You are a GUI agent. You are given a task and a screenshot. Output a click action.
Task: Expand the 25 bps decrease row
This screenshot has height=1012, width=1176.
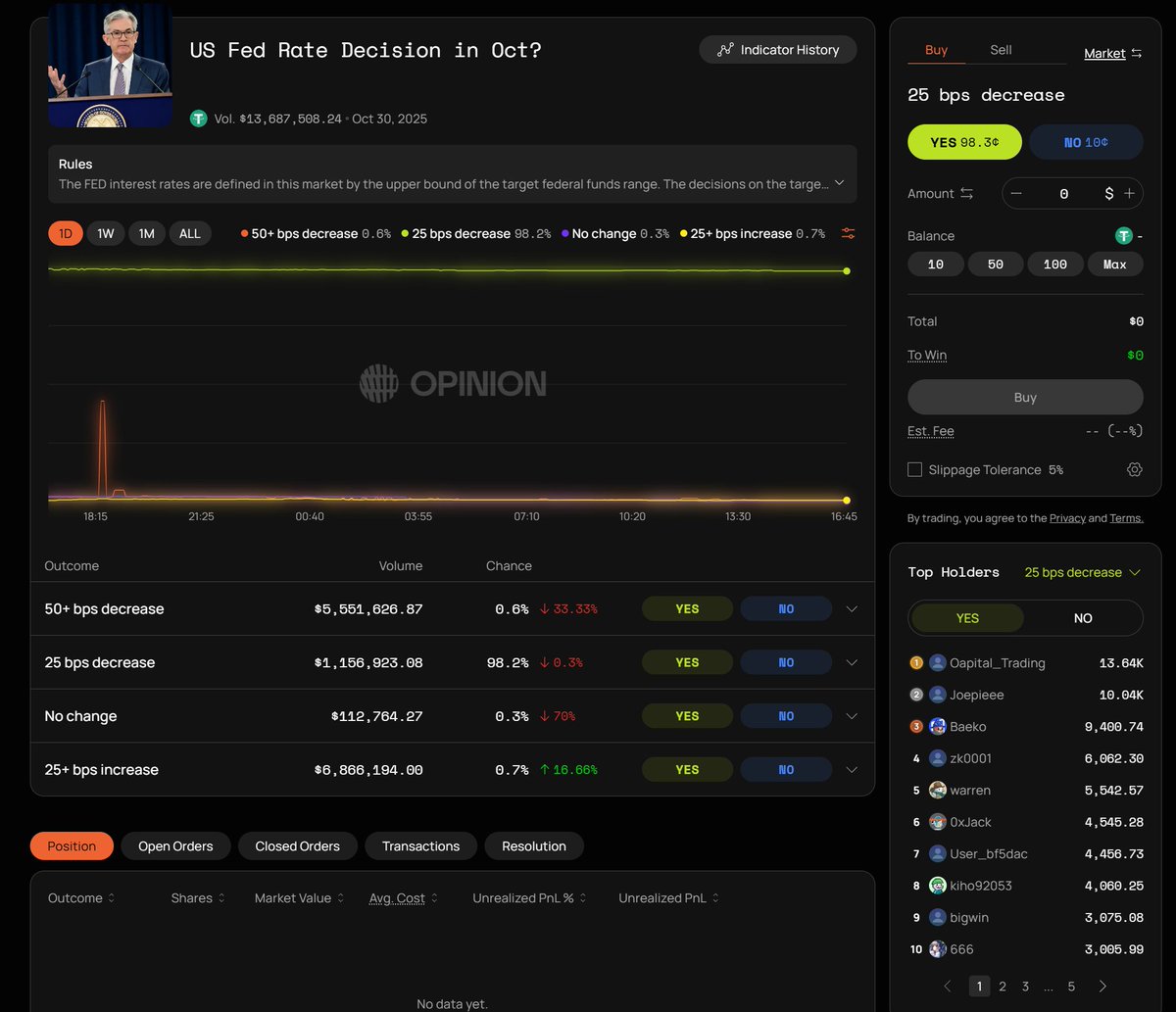coord(852,662)
